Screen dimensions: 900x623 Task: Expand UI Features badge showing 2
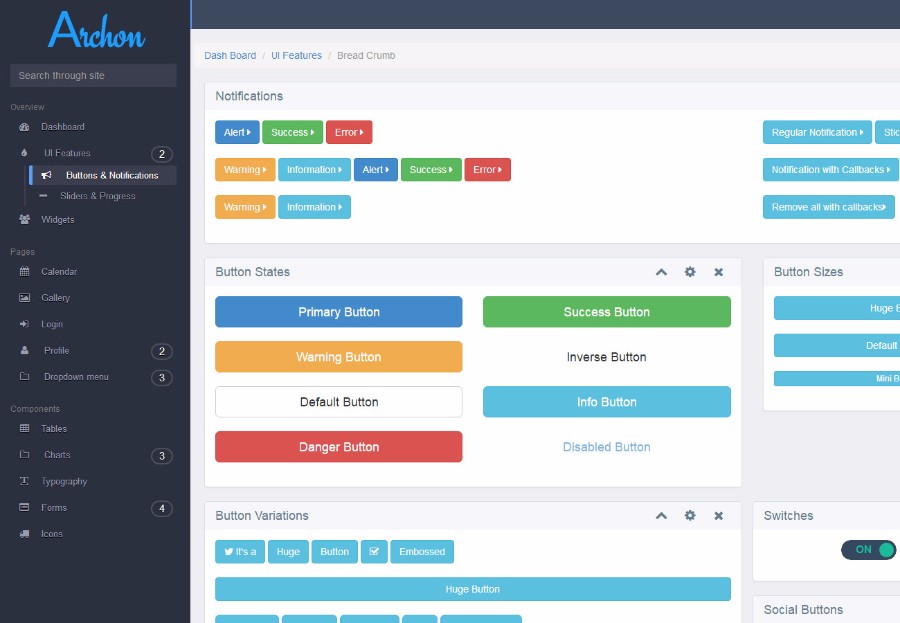click(x=162, y=154)
